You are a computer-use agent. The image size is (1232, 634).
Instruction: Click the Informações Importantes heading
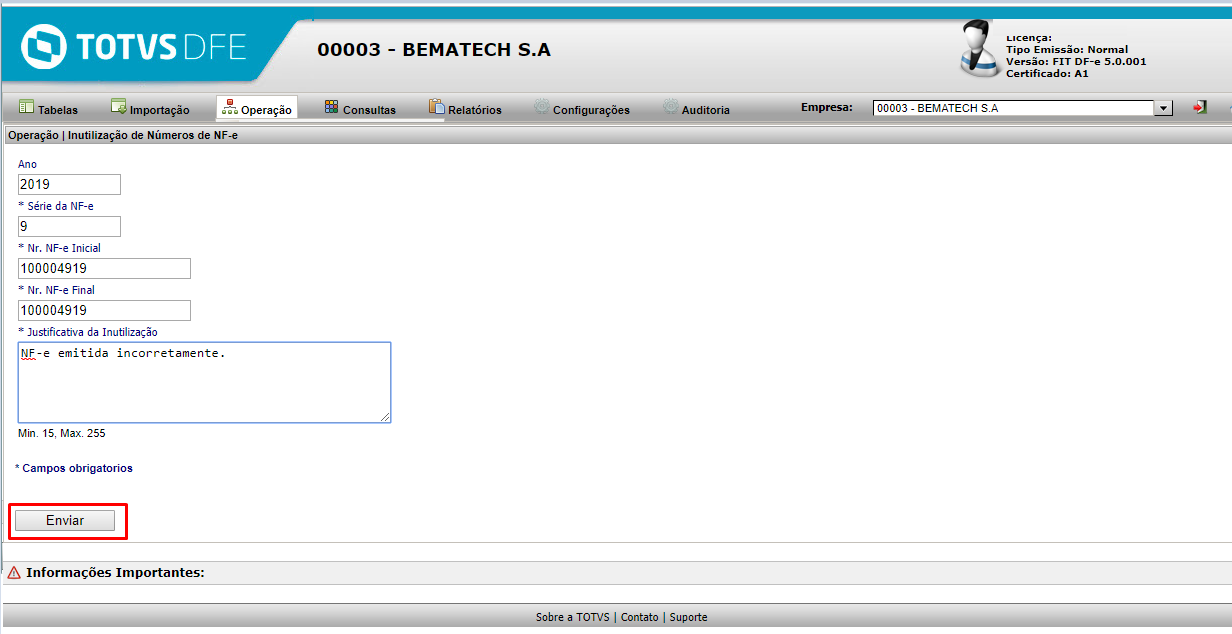point(115,573)
